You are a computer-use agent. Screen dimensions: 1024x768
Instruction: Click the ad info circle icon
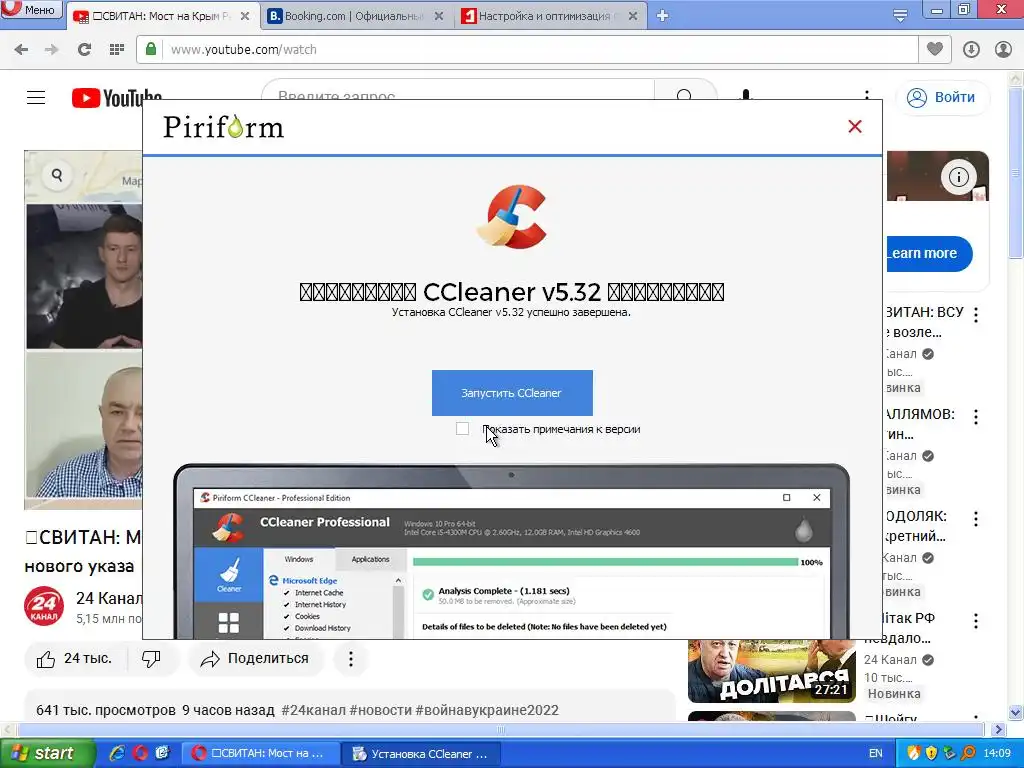pyautogui.click(x=958, y=176)
